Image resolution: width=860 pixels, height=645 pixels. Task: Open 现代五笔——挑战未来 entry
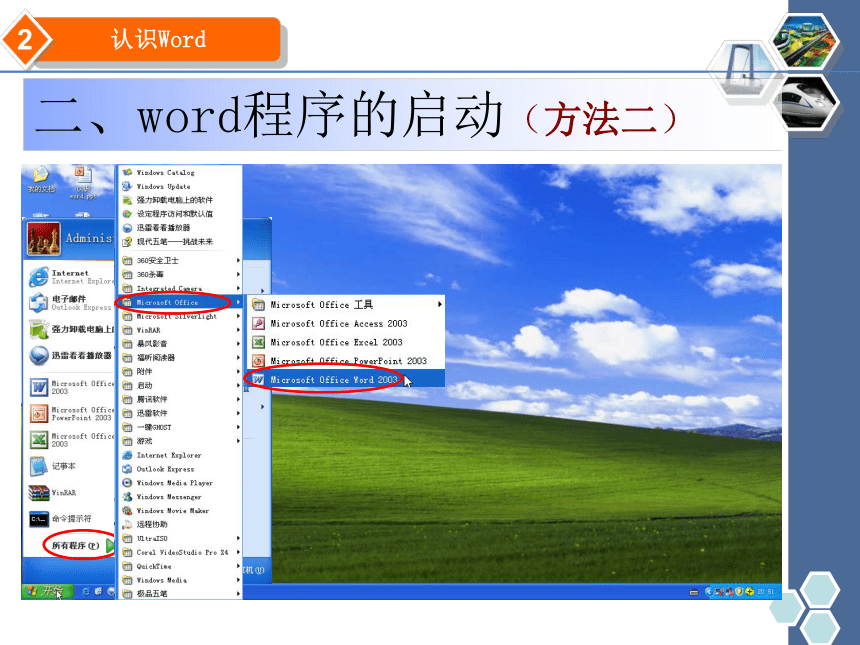click(x=168, y=241)
